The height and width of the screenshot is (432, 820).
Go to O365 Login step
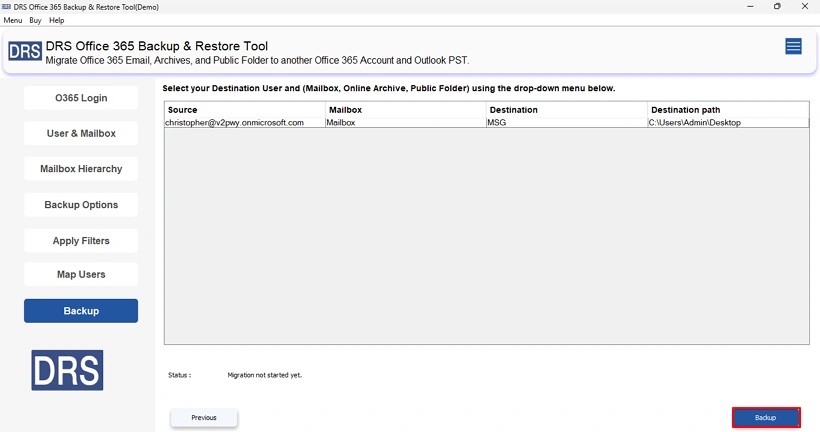click(x=81, y=98)
